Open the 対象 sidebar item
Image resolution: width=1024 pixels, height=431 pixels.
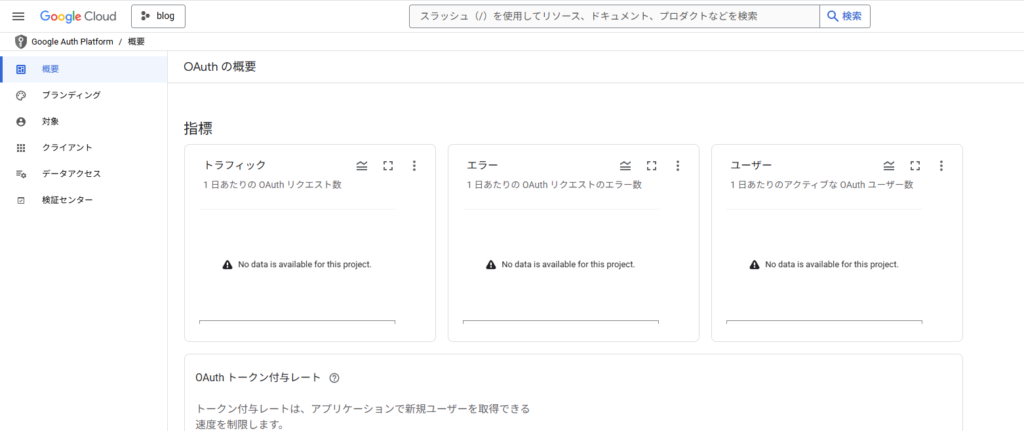click(84, 121)
